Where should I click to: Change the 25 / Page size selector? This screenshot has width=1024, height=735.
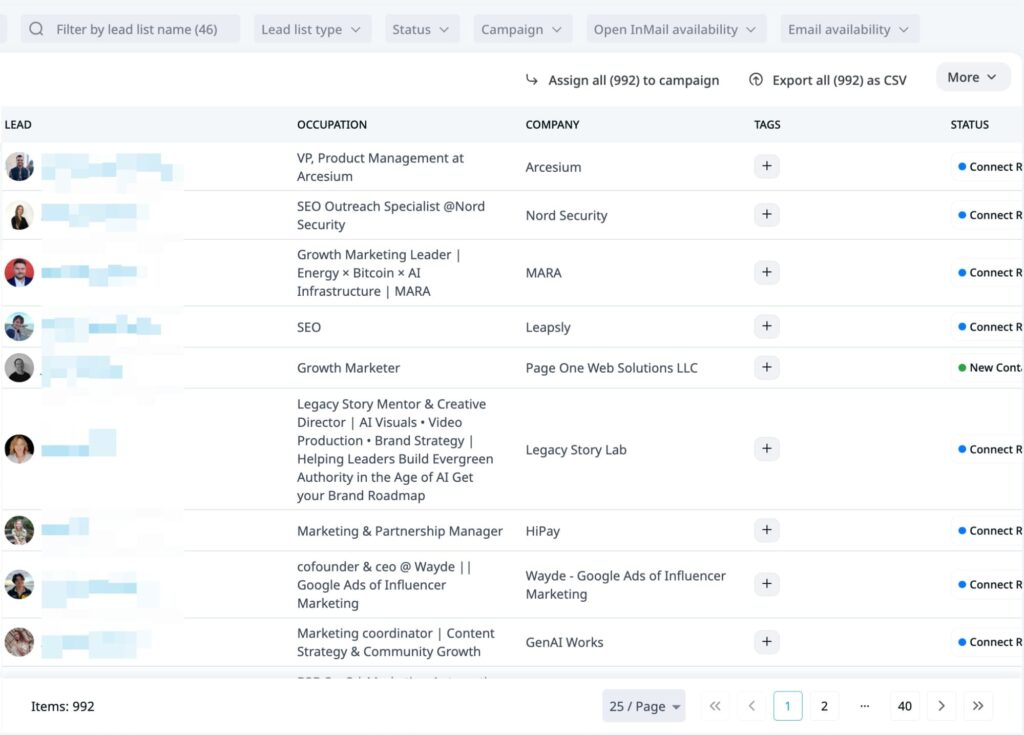(644, 706)
